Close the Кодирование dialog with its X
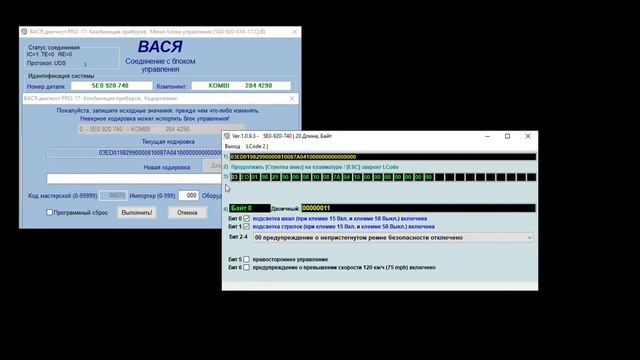 292,98
